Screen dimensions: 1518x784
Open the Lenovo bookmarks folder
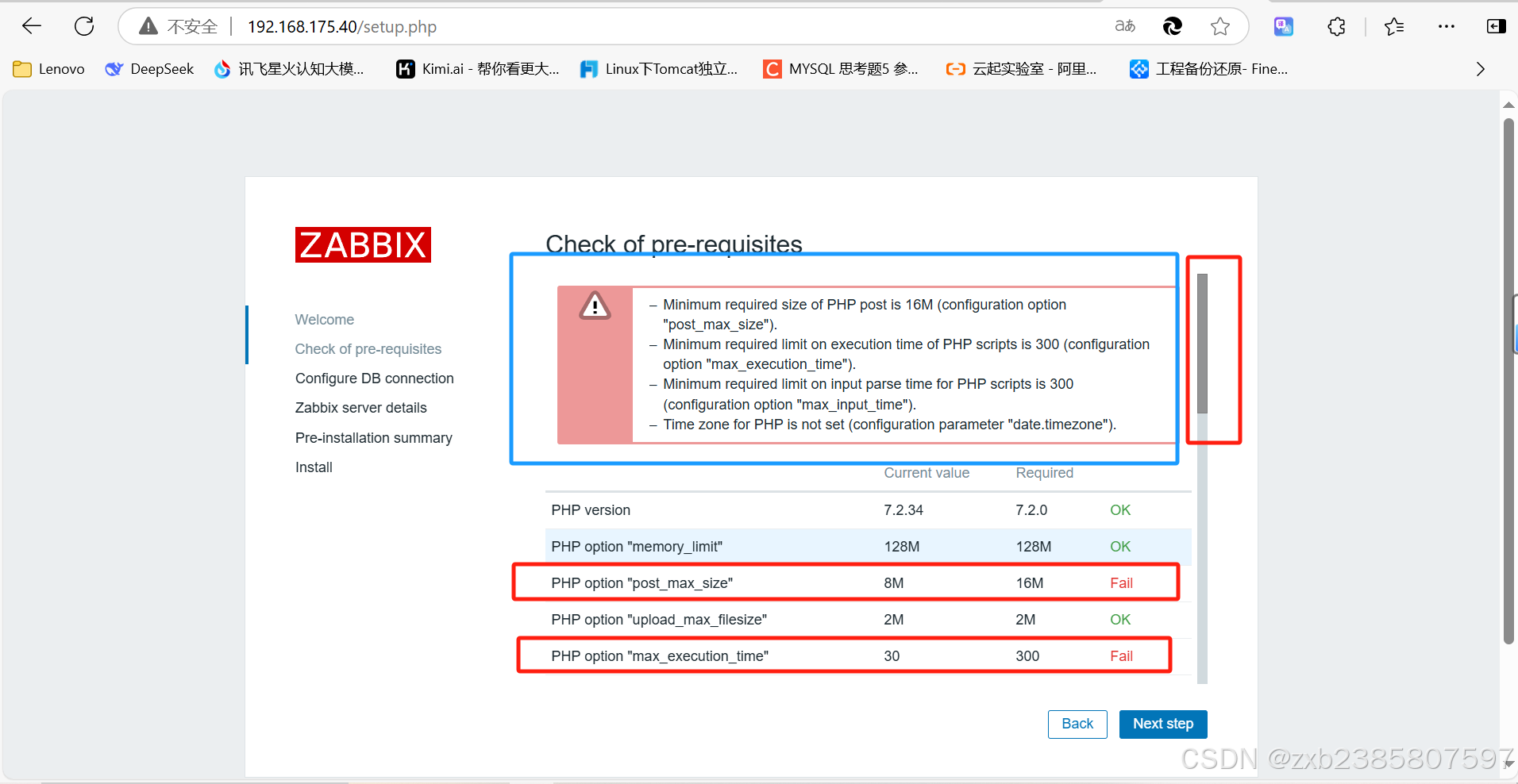pyautogui.click(x=48, y=68)
